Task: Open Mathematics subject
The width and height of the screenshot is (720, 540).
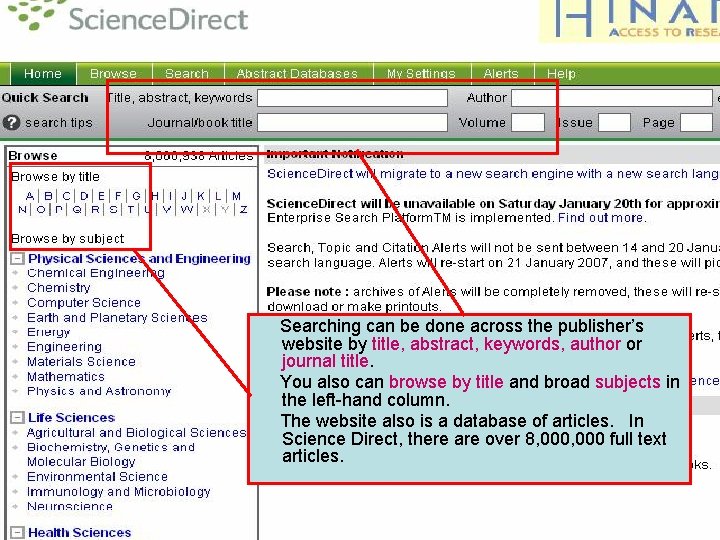Action: point(66,377)
